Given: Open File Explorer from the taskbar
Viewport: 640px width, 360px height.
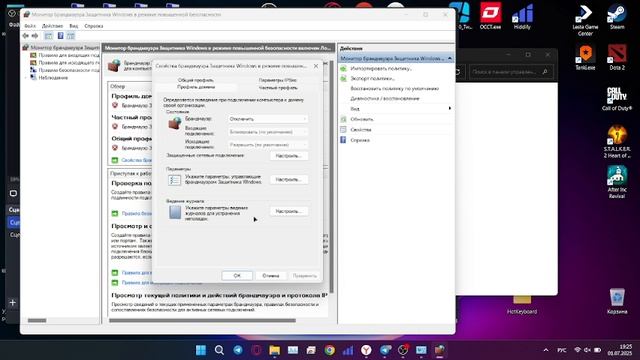Looking at the screenshot, I should 274,350.
